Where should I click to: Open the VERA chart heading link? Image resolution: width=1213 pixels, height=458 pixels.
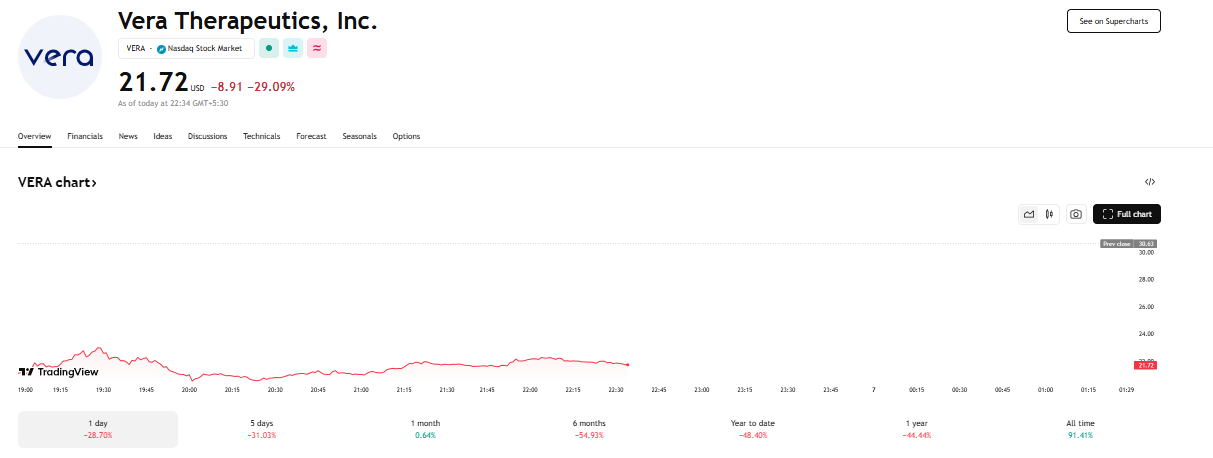point(57,183)
